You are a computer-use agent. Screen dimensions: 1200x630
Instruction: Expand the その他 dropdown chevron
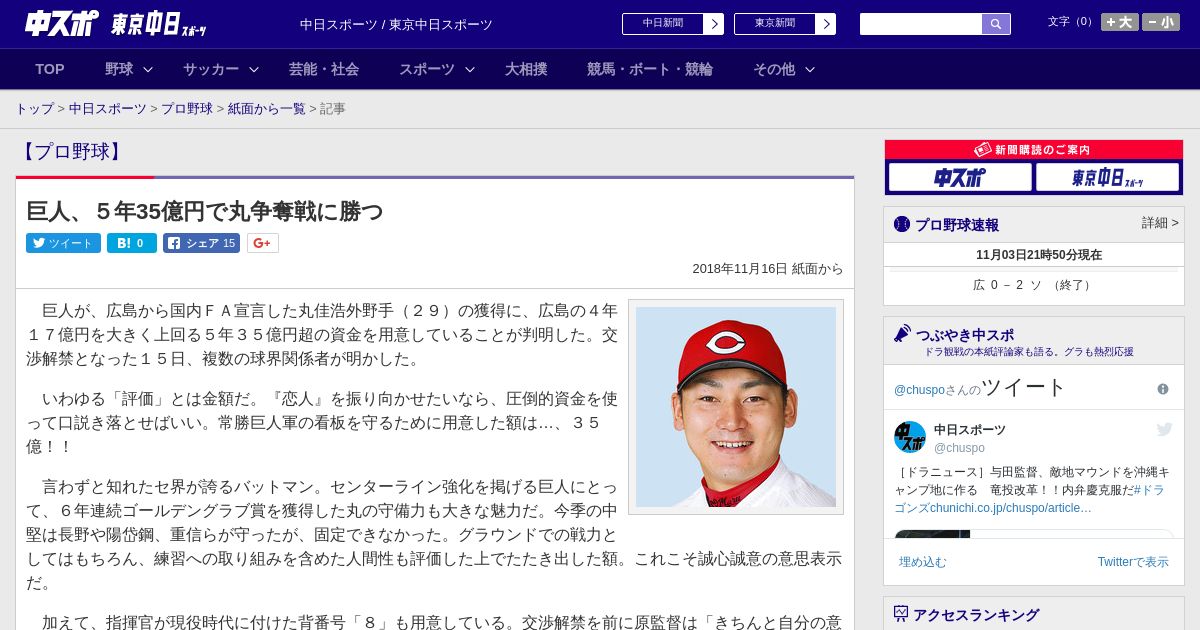click(810, 69)
